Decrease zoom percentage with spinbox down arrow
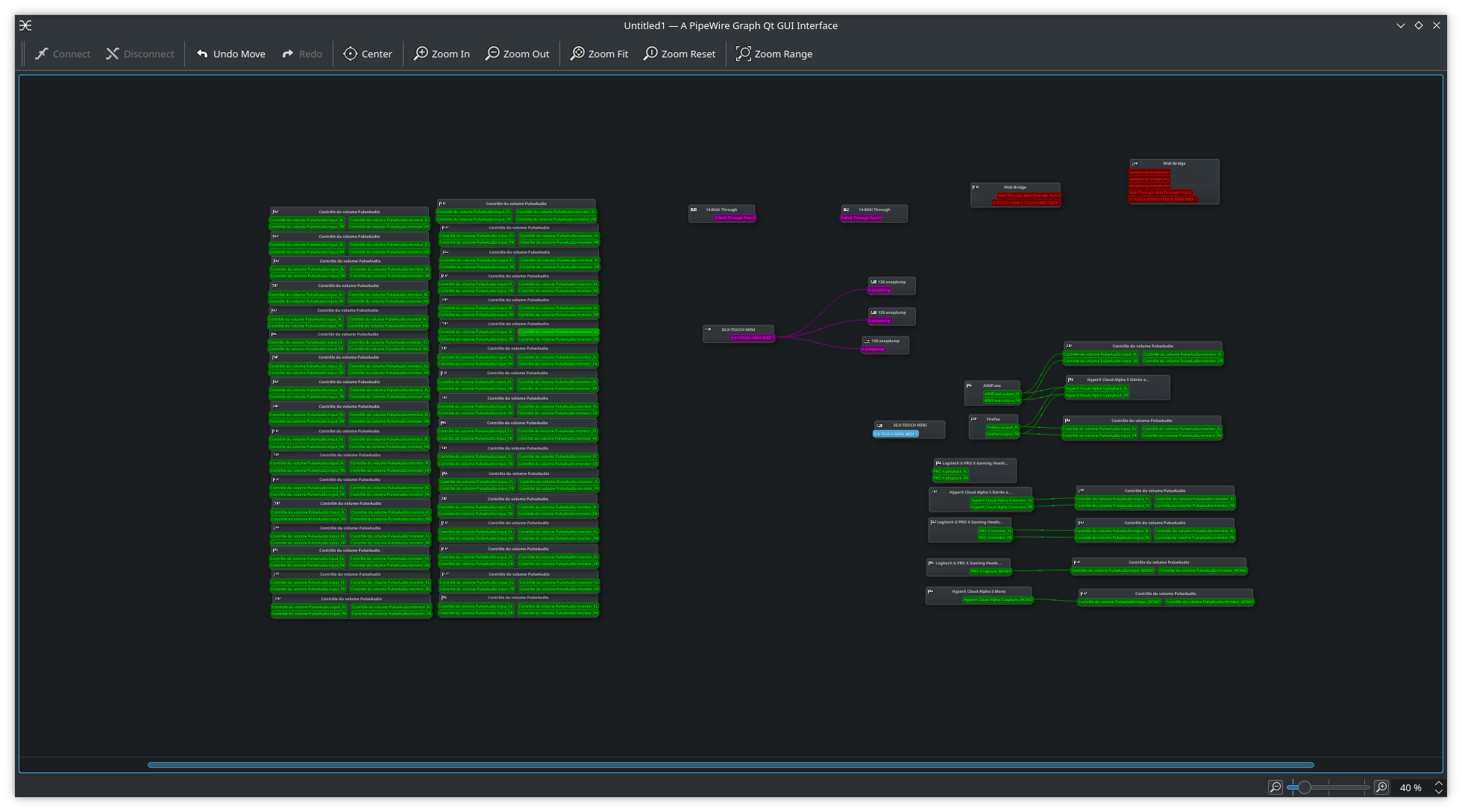1462x812 pixels. [x=1439, y=792]
